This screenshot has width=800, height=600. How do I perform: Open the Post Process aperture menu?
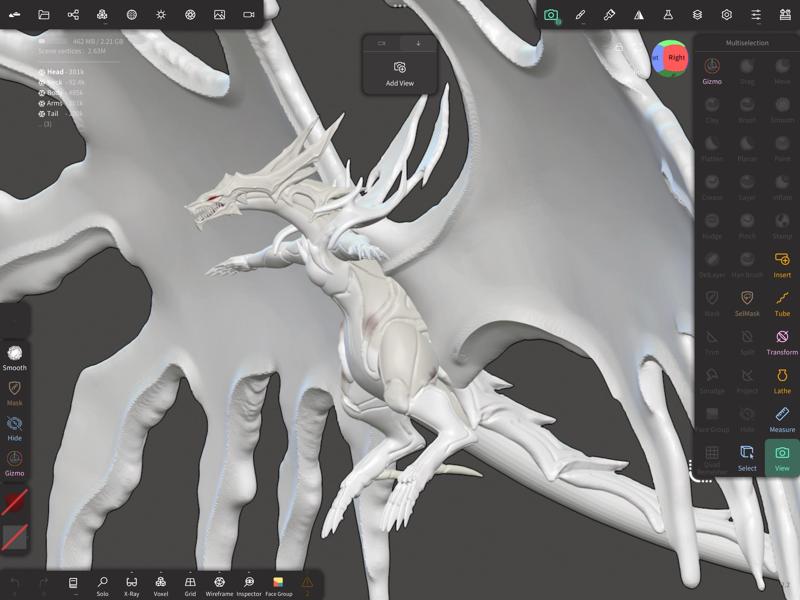tap(190, 15)
